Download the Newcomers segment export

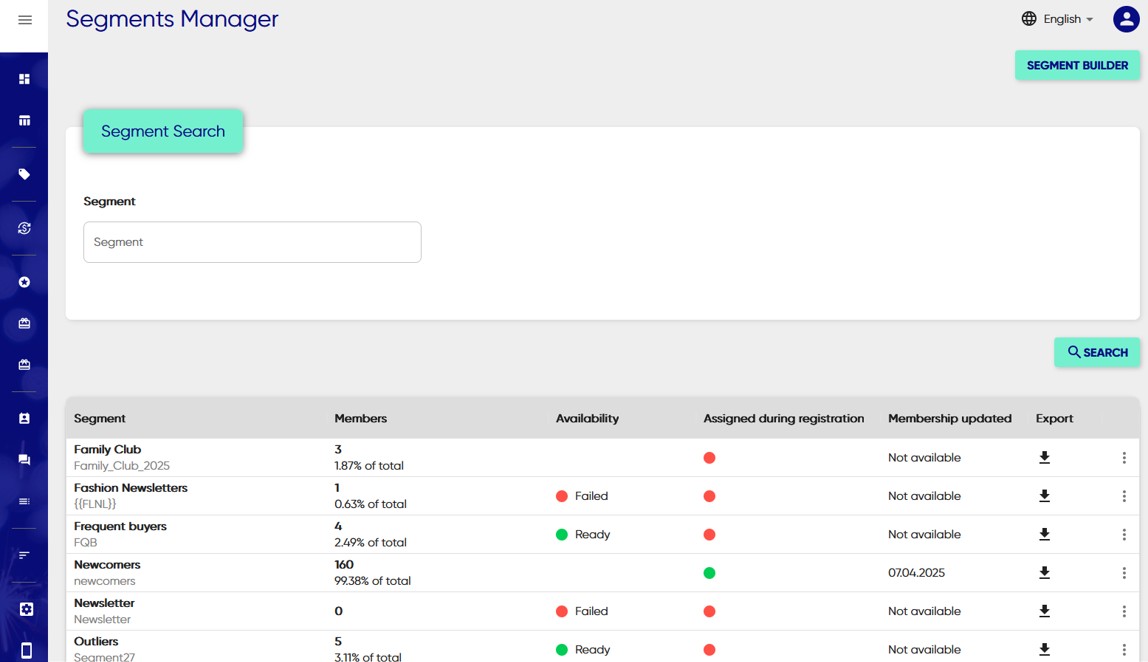click(1044, 573)
